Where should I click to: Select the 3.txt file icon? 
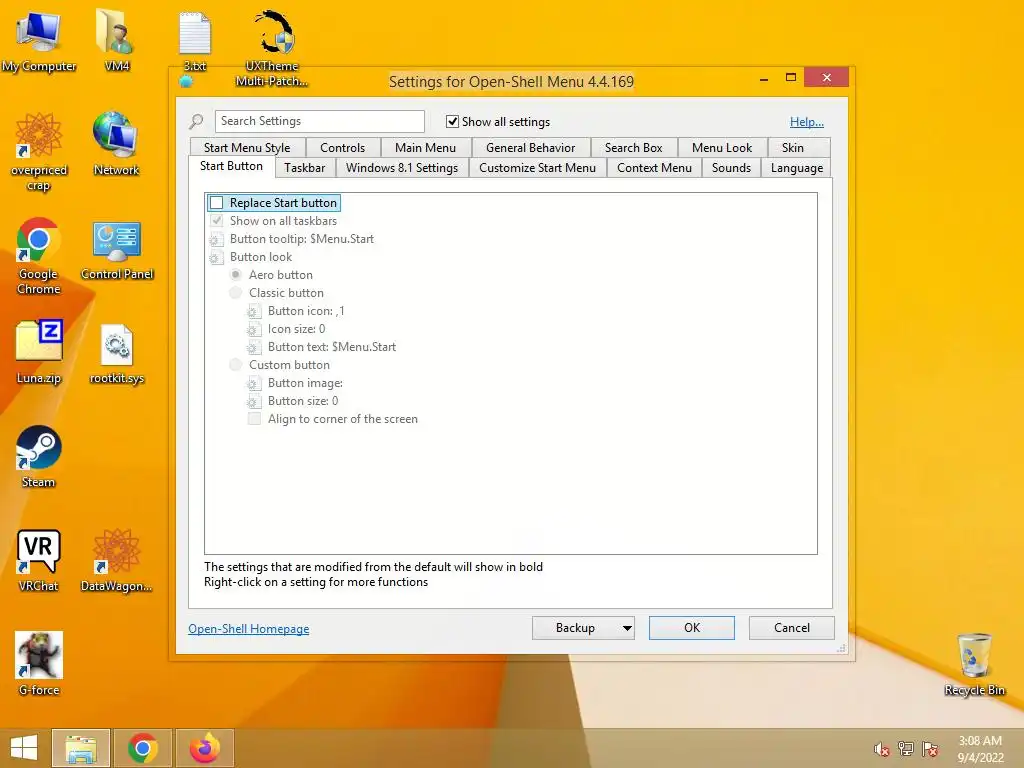click(195, 41)
